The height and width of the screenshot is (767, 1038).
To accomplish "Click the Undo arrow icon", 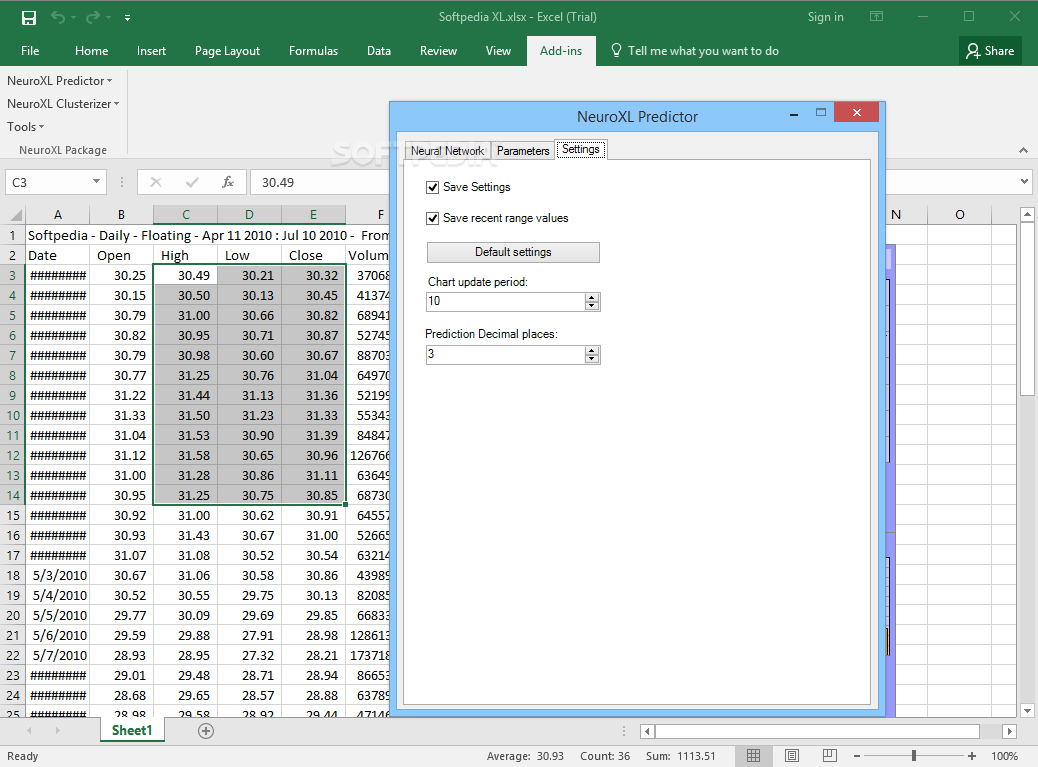I will click(58, 17).
